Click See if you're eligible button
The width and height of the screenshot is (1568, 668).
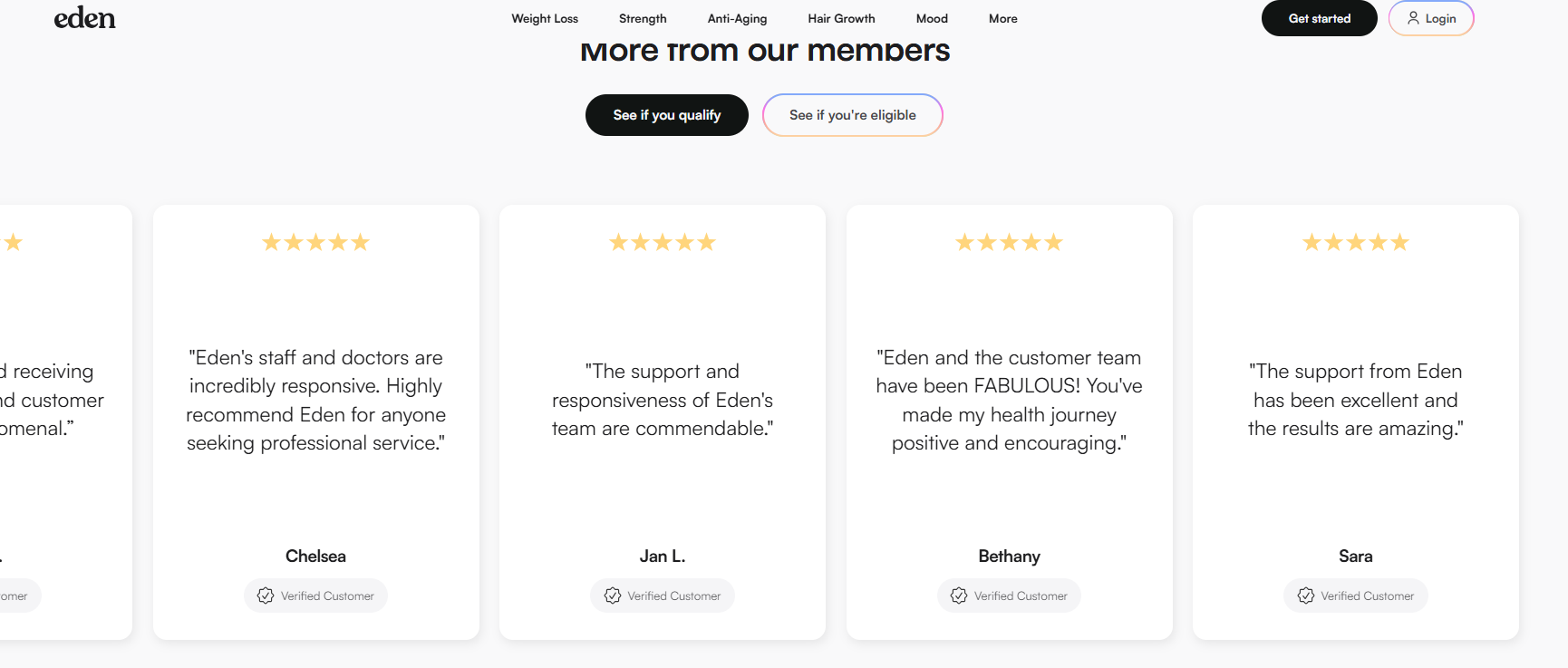tap(852, 115)
